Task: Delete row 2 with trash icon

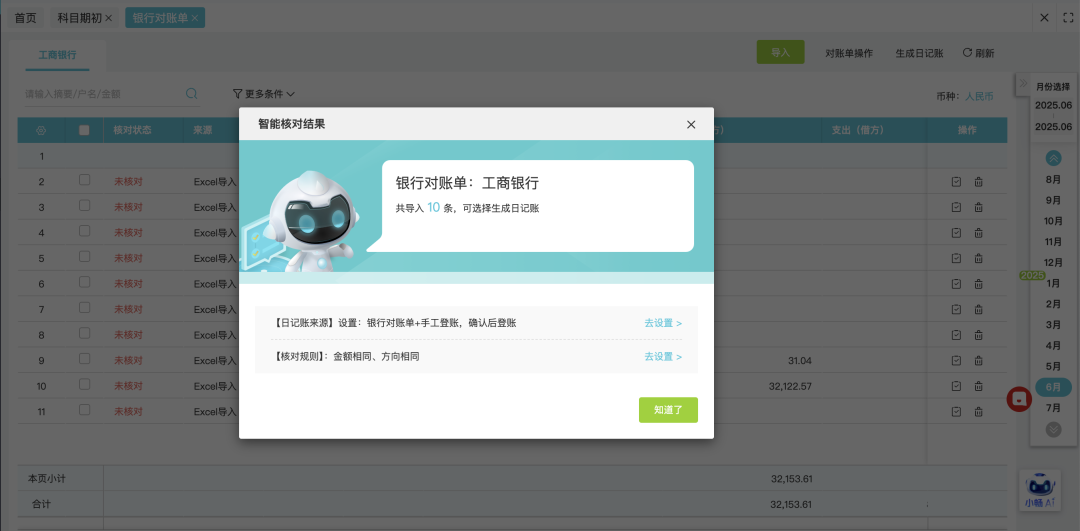Action: [x=978, y=182]
